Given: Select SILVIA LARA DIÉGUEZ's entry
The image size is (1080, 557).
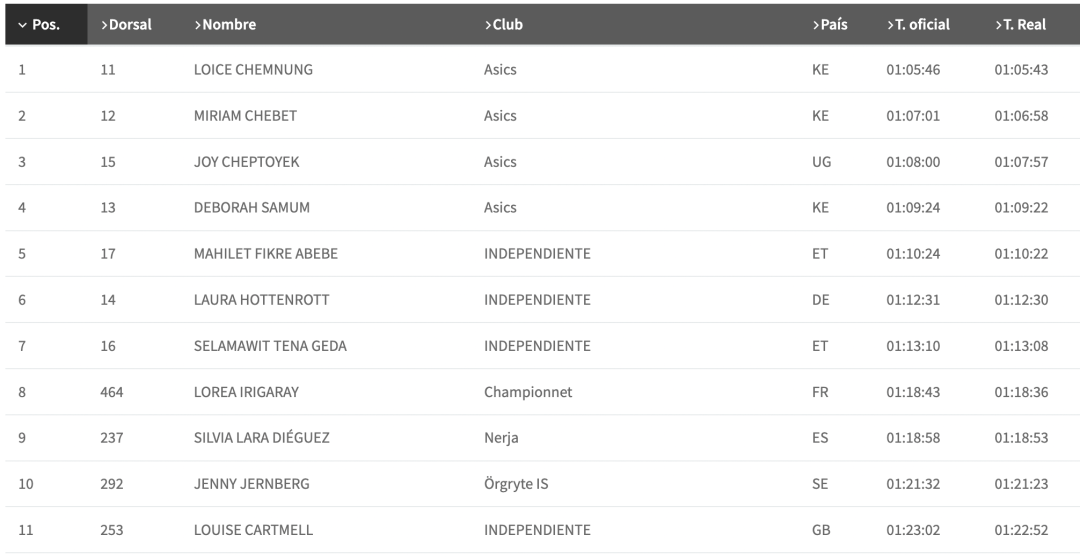Looking at the screenshot, I should point(261,438).
